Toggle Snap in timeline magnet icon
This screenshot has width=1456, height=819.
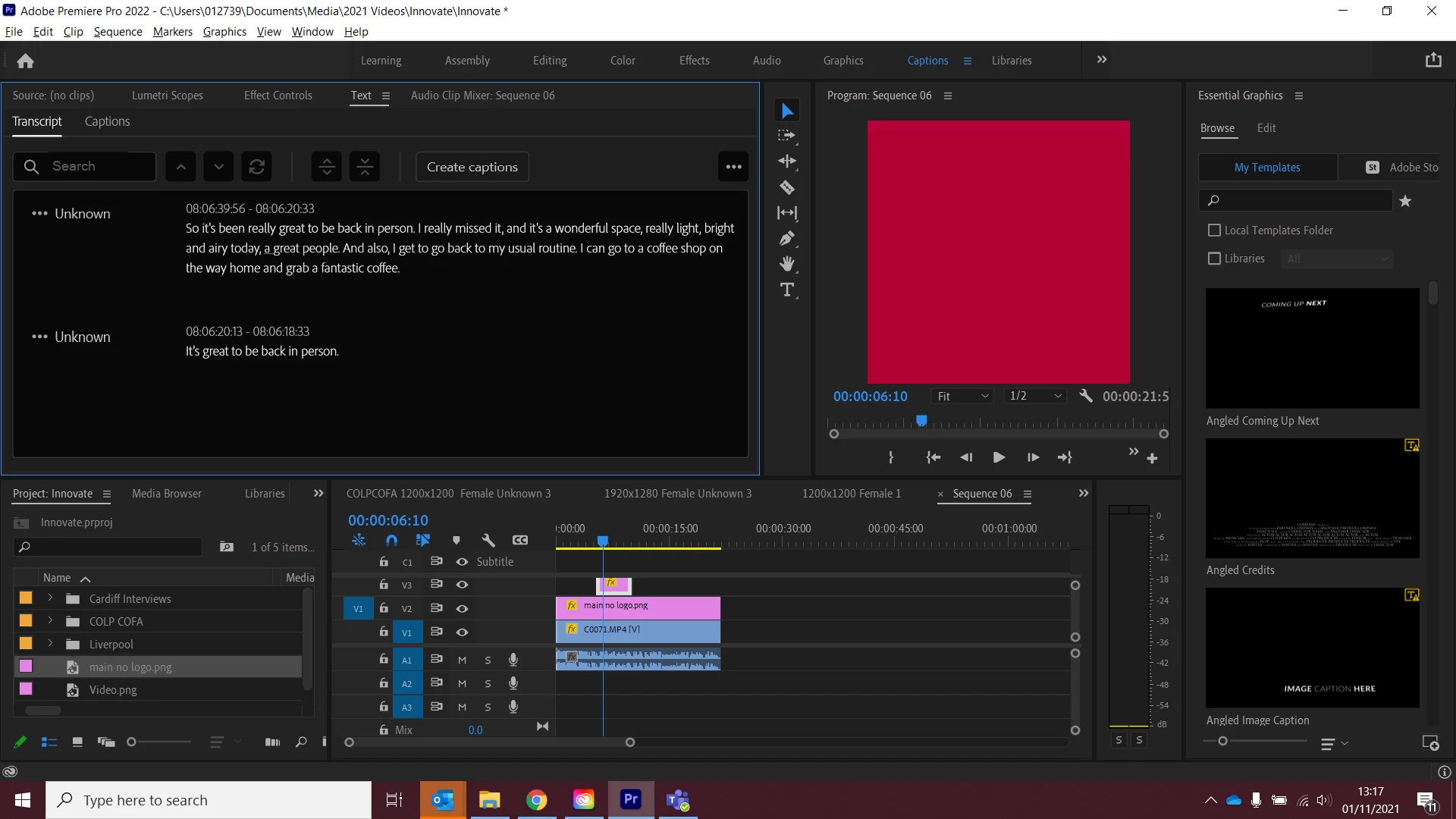[x=391, y=540]
